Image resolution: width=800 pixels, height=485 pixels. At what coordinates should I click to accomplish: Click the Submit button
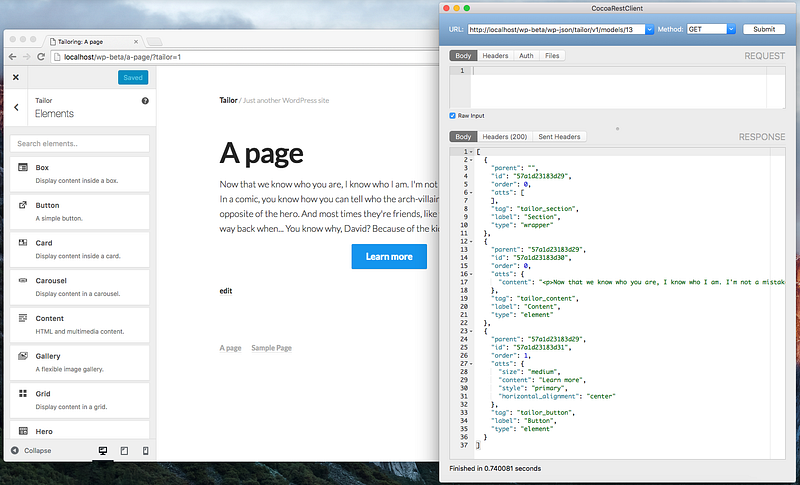tap(764, 30)
